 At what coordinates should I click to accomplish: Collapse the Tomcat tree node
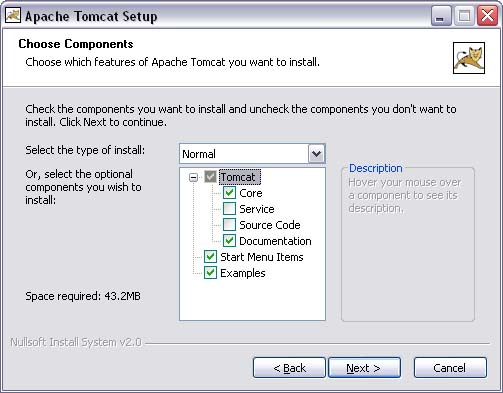193,177
